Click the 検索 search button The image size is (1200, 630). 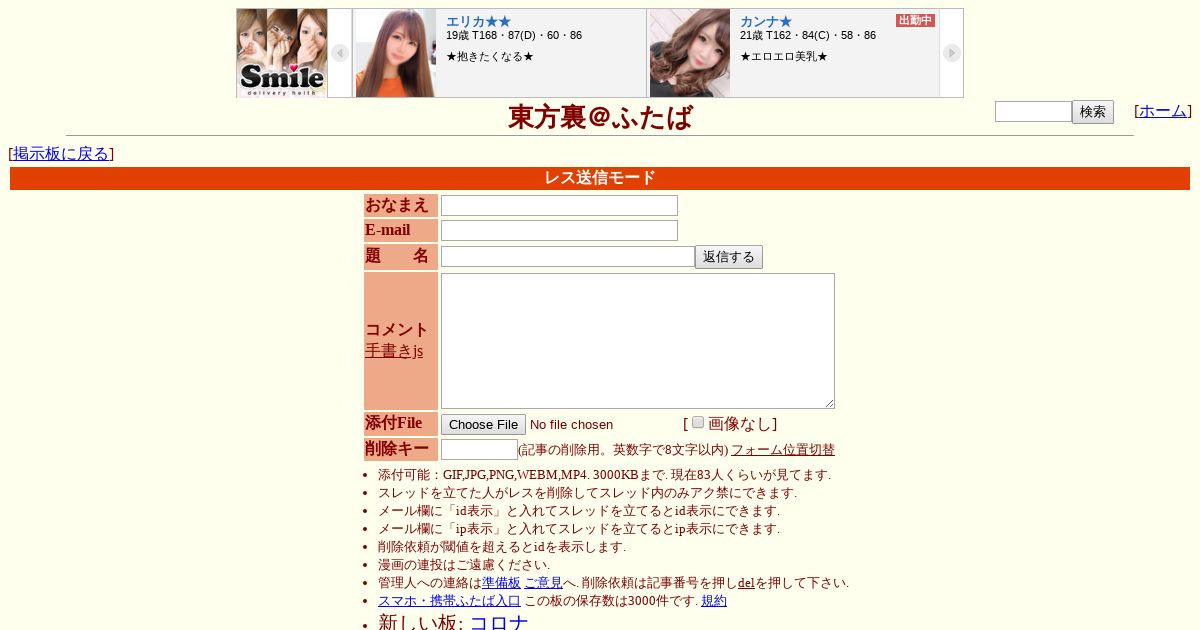pos(1093,112)
